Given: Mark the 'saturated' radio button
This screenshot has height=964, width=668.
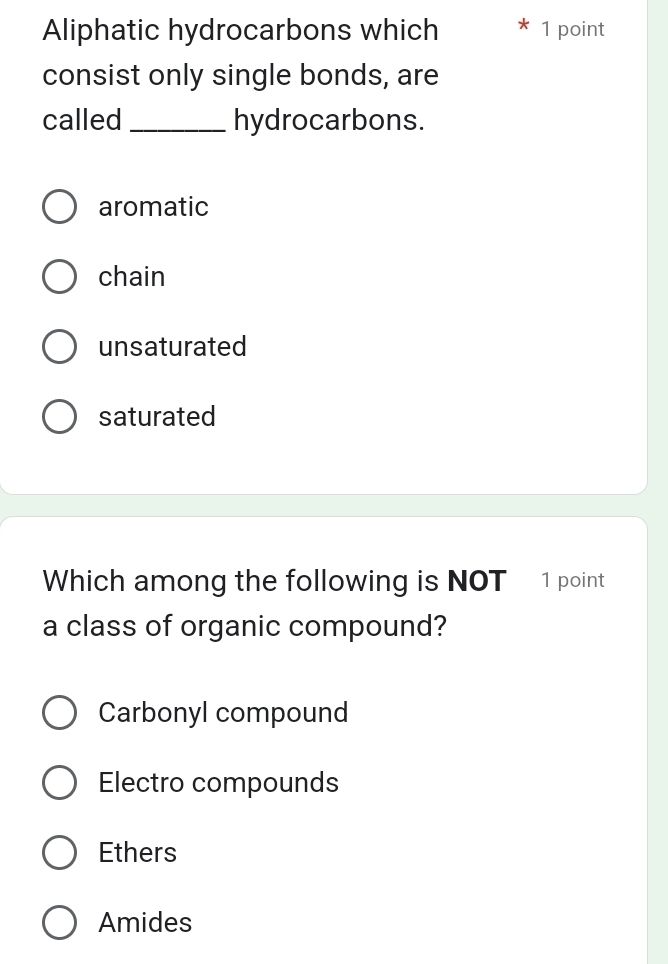Looking at the screenshot, I should (x=59, y=417).
